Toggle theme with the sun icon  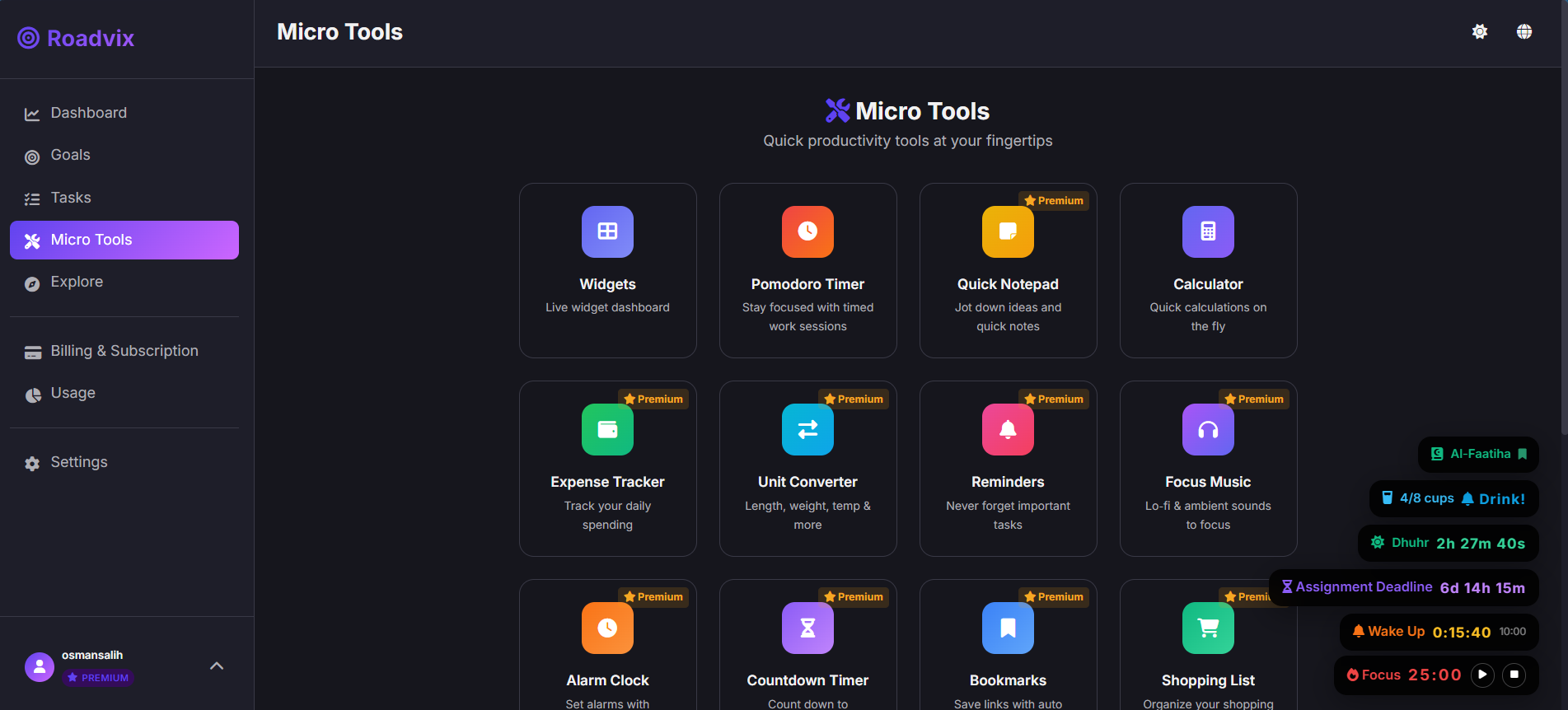(x=1480, y=31)
